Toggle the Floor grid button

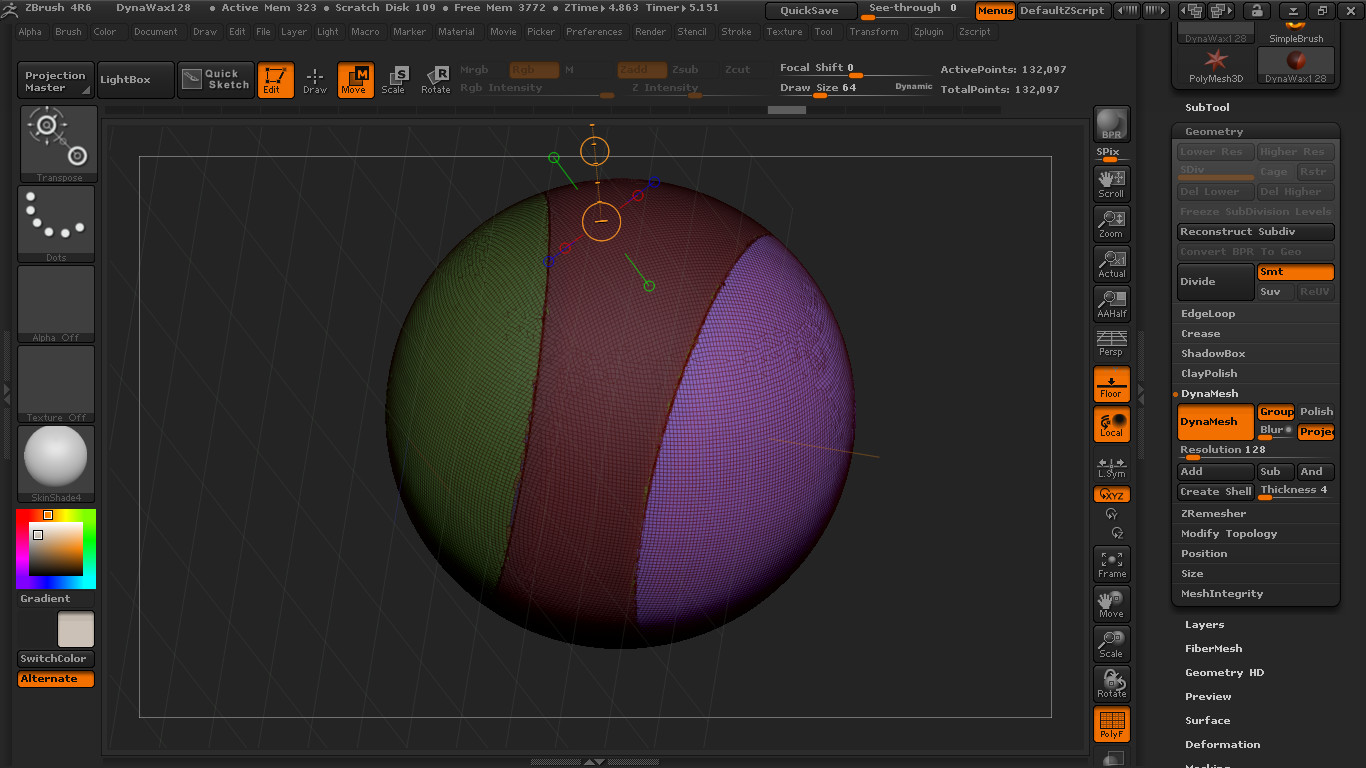point(1111,384)
